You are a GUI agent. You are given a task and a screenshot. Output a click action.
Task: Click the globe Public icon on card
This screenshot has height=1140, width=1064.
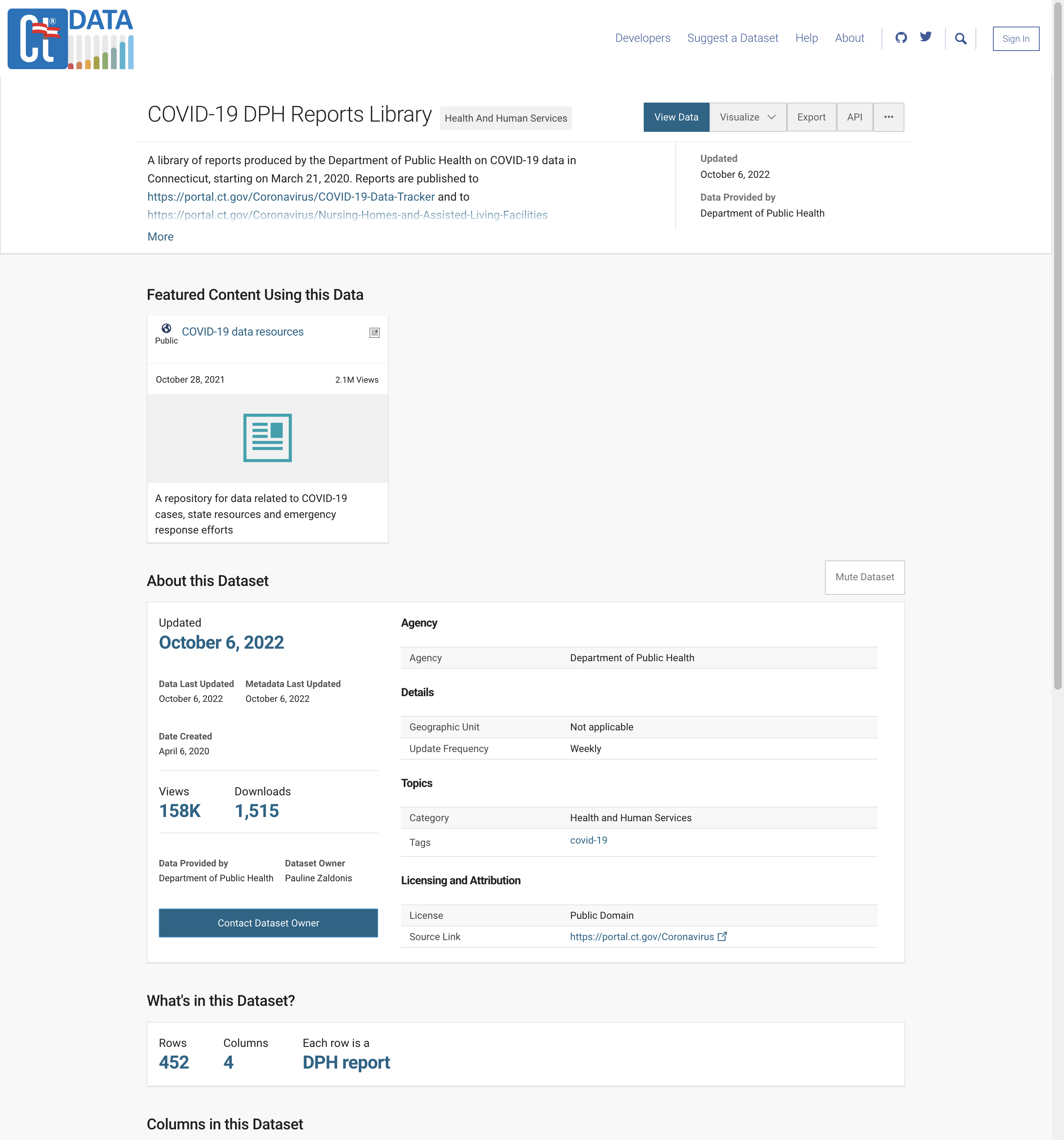coord(166,329)
